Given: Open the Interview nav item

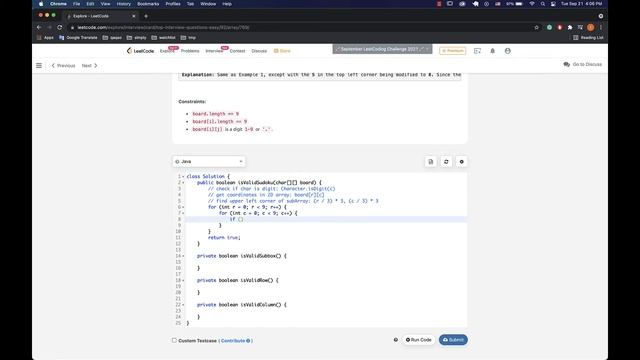Looking at the screenshot, I should click(214, 51).
